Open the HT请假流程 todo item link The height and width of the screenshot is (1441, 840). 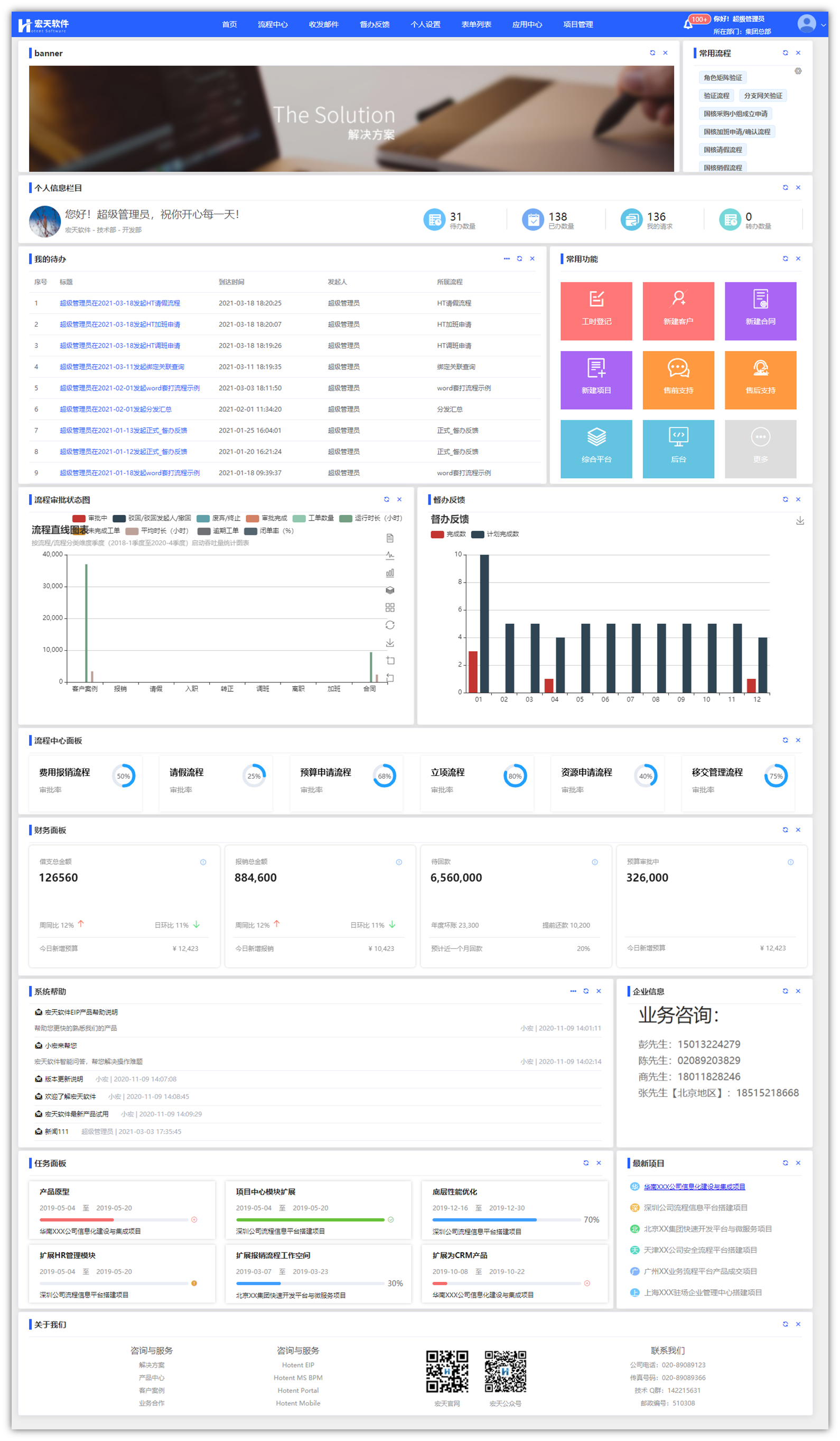tap(120, 303)
